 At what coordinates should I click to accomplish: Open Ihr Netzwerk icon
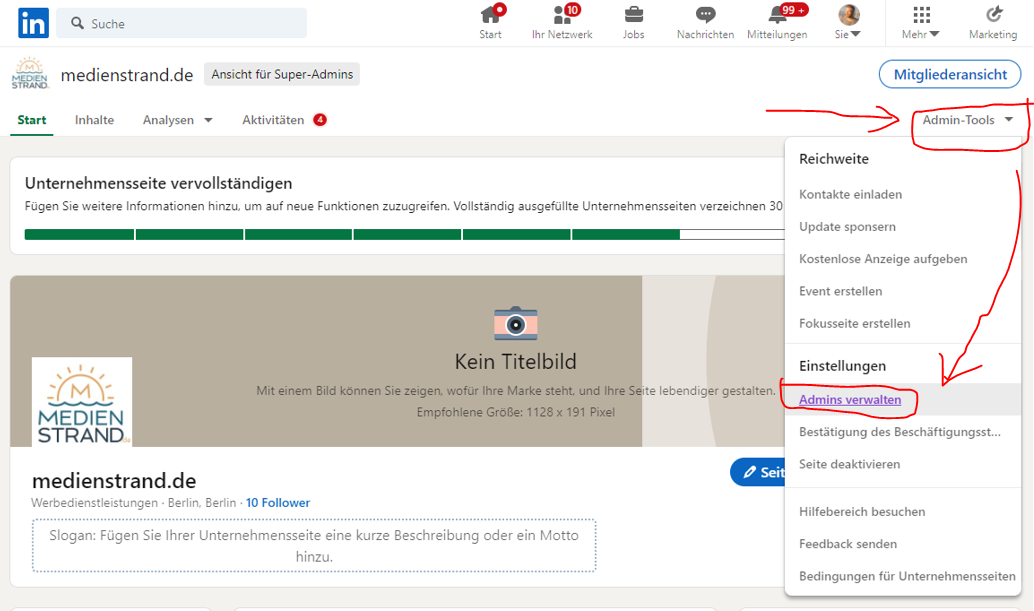[561, 15]
